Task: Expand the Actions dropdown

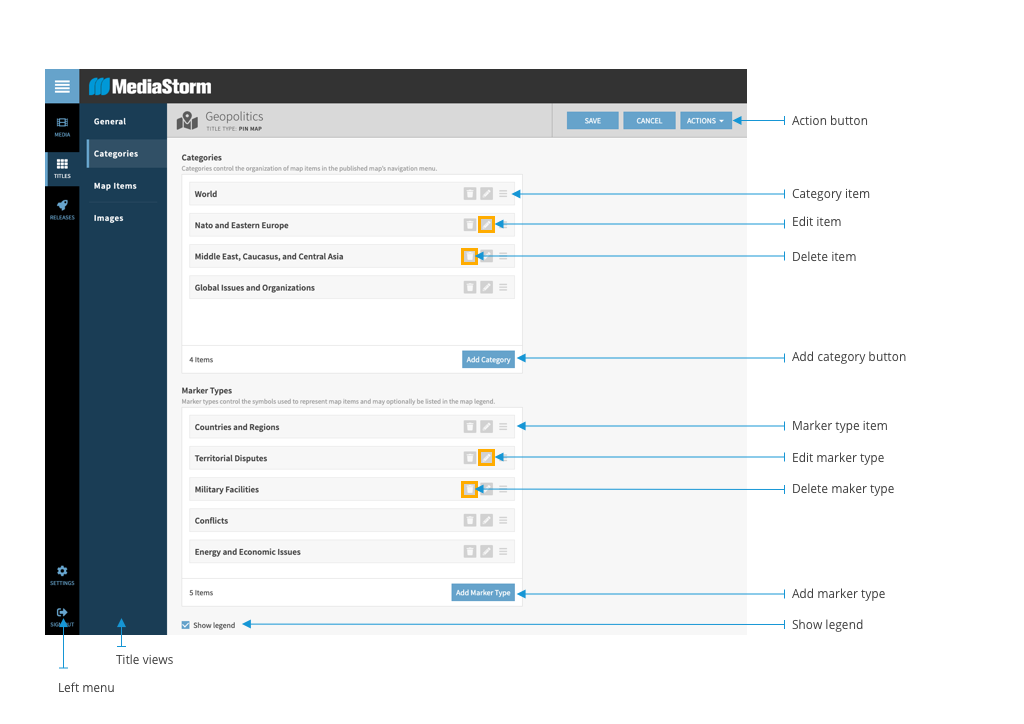Action: [x=705, y=121]
